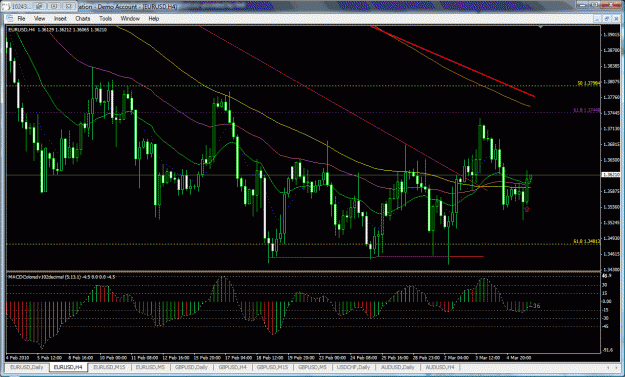Close the inner EURUSD,H4 chart window

(616, 19)
